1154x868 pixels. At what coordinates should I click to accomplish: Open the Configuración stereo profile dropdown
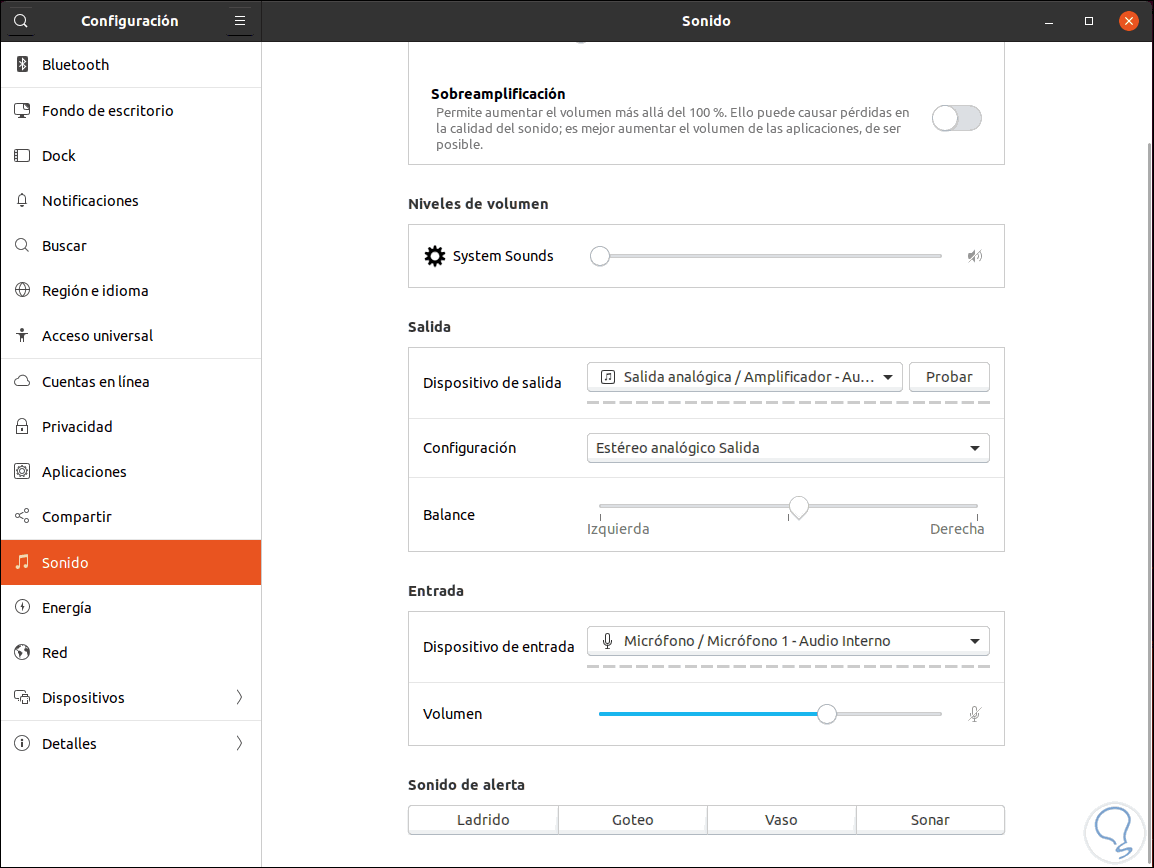tap(787, 448)
